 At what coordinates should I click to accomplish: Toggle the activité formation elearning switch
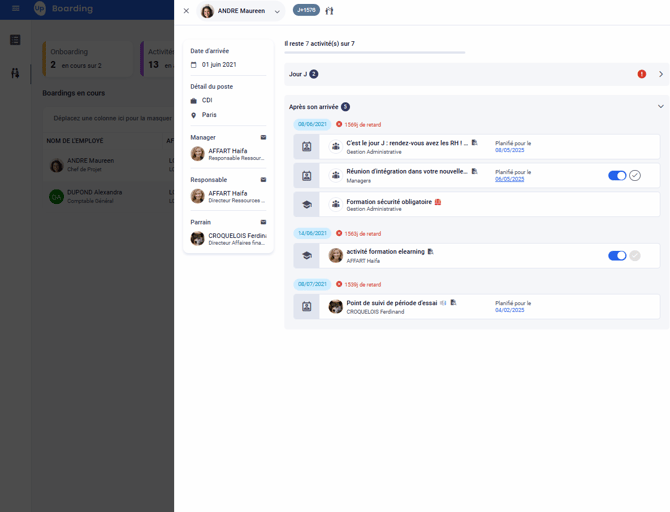617,255
